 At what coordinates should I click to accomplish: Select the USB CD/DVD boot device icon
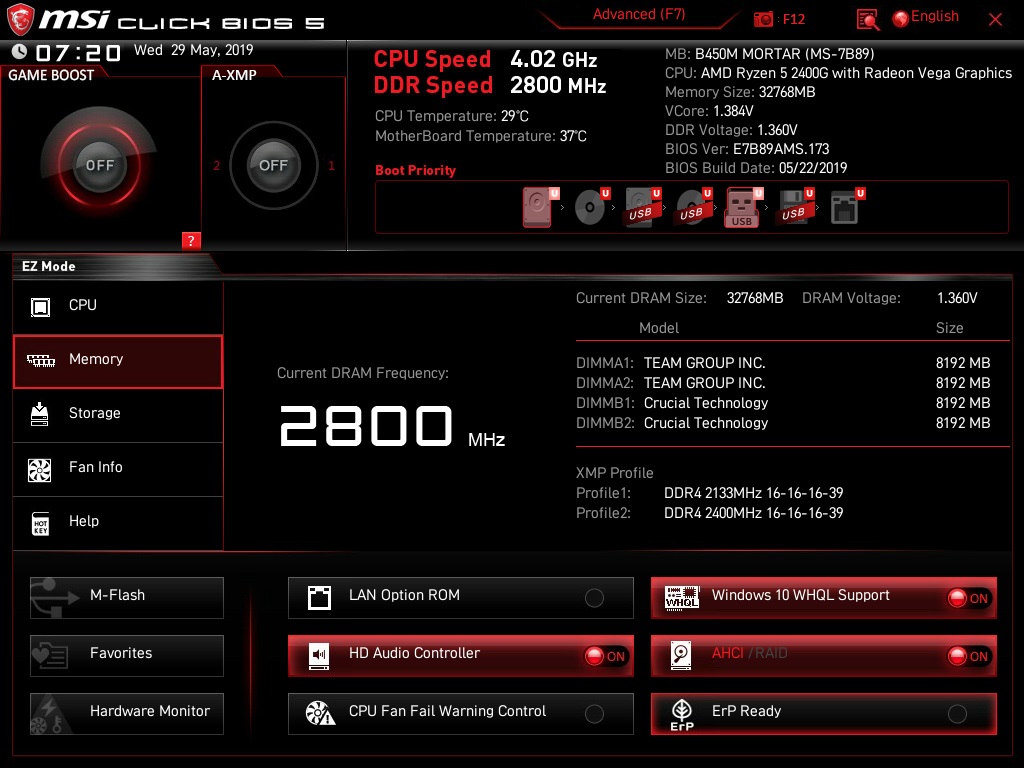coord(692,208)
